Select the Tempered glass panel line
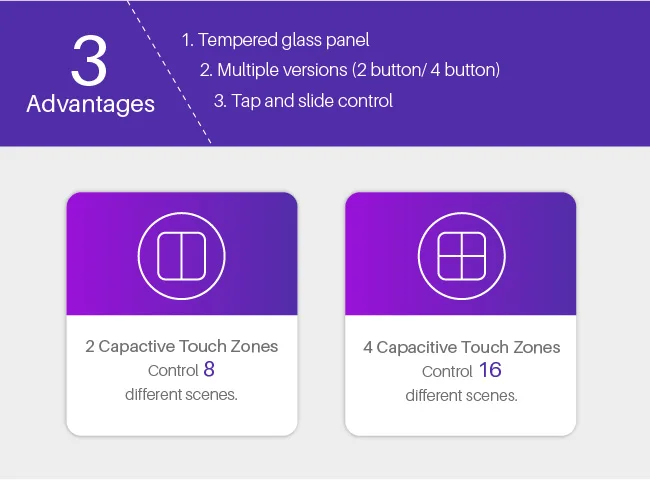The image size is (650, 480). click(275, 40)
